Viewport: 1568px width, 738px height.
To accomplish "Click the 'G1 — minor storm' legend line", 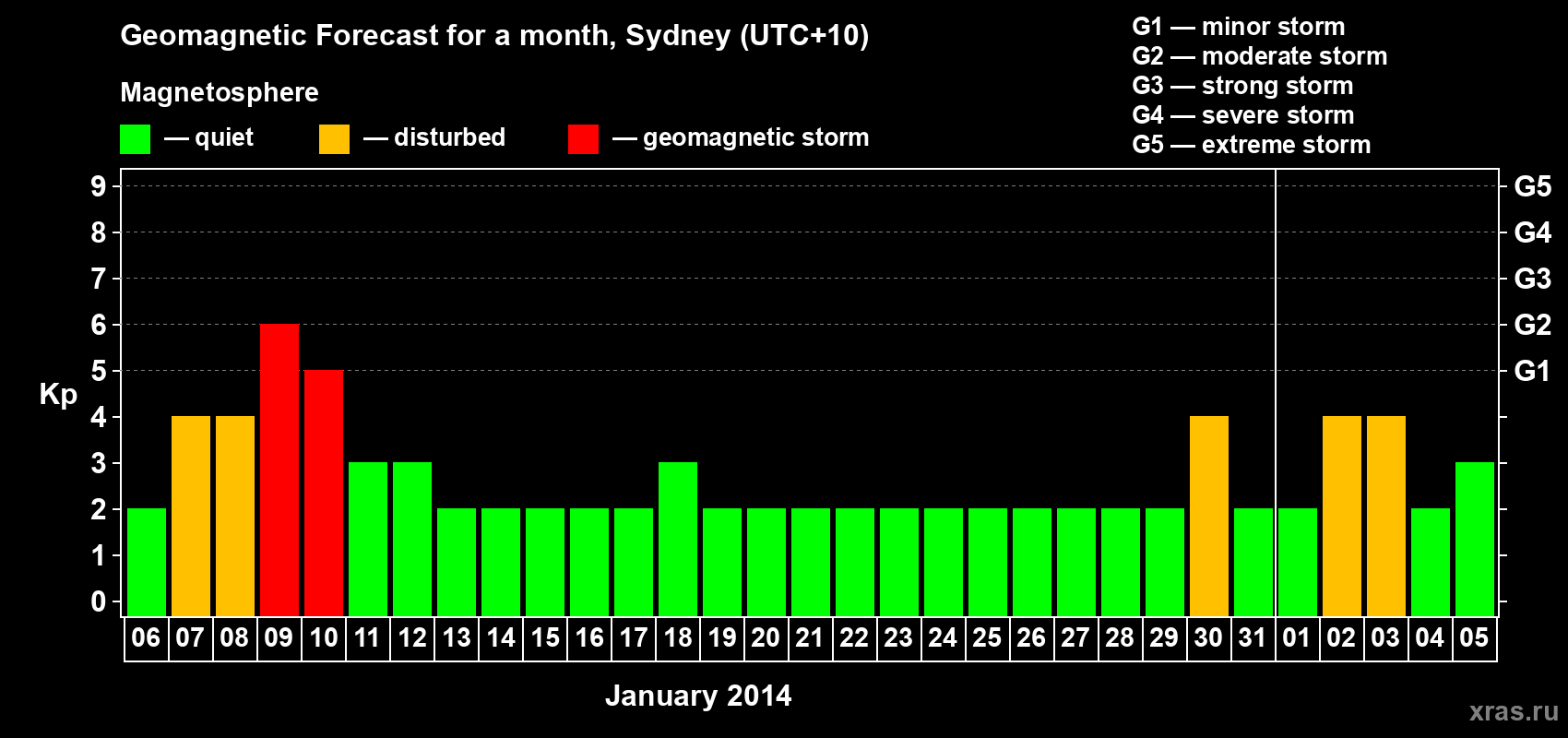I will (1239, 27).
